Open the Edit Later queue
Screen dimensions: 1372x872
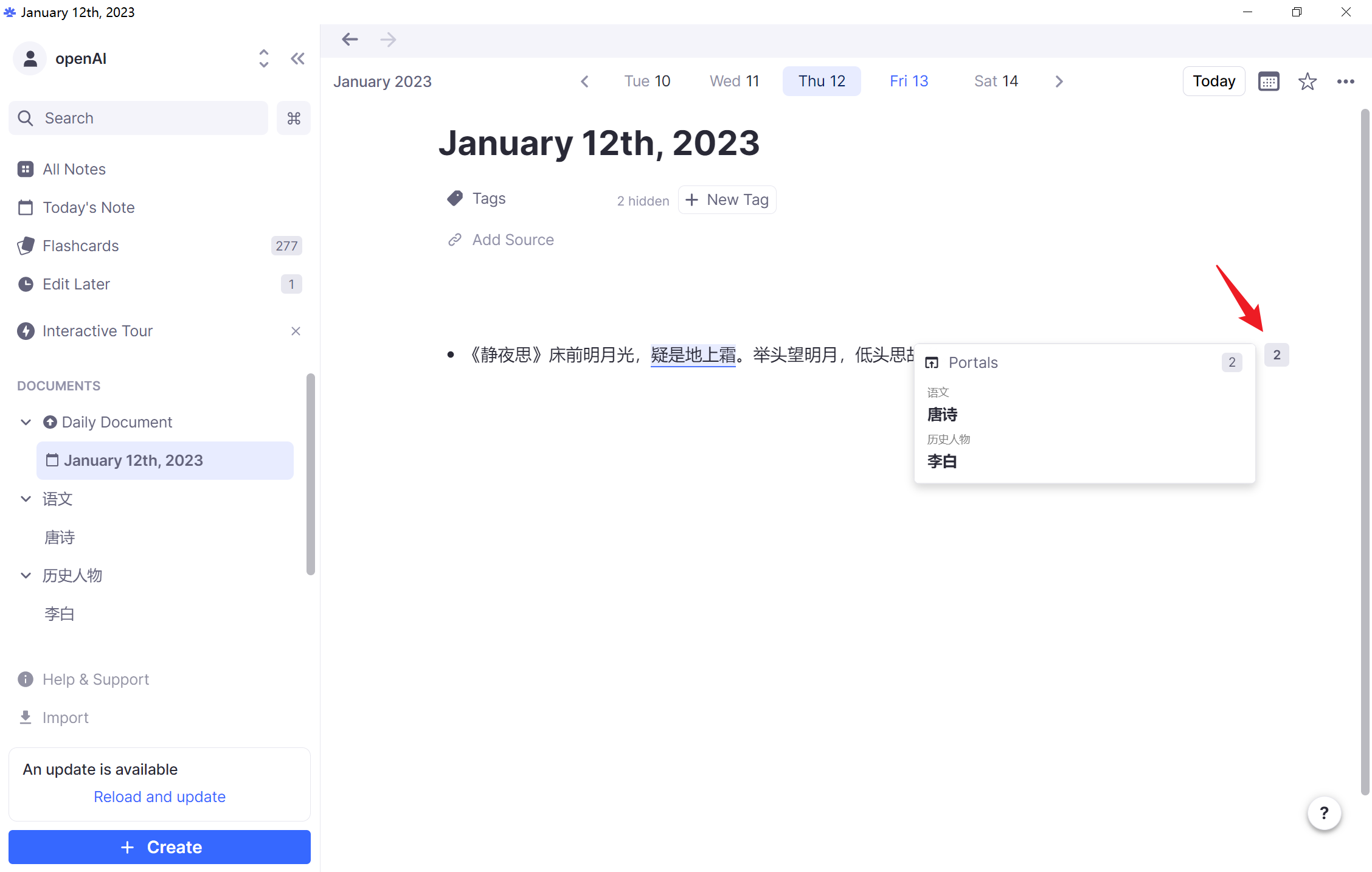[76, 283]
